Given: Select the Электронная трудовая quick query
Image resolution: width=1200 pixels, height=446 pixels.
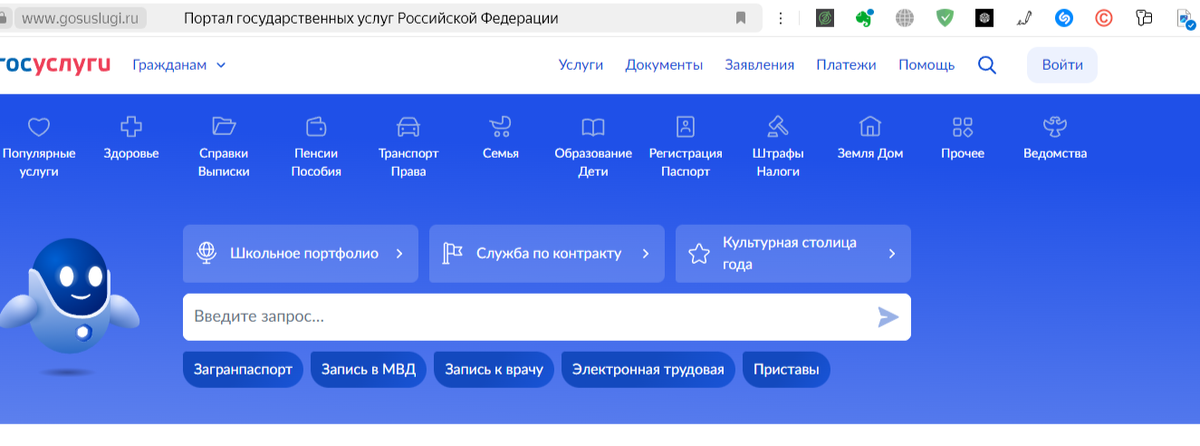Looking at the screenshot, I should (648, 370).
